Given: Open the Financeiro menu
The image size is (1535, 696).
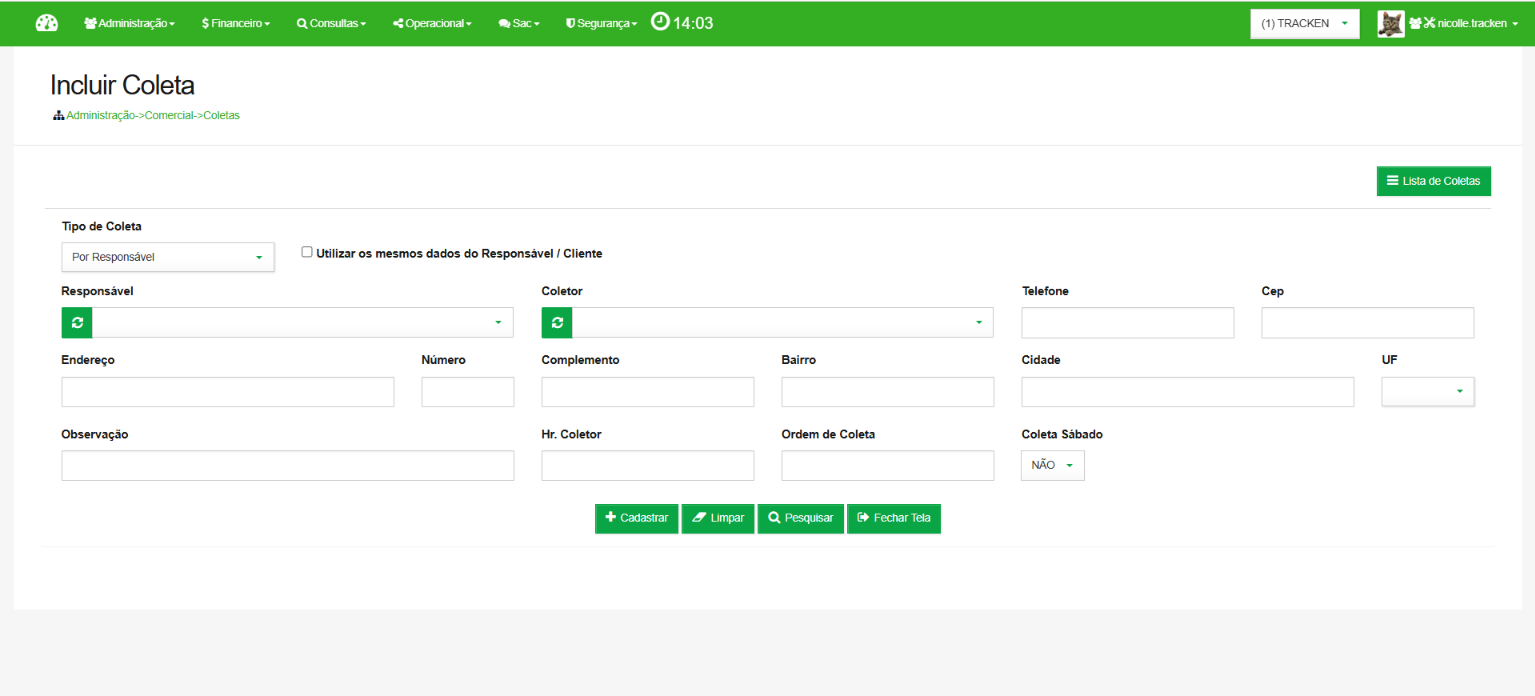Looking at the screenshot, I should click(x=236, y=23).
